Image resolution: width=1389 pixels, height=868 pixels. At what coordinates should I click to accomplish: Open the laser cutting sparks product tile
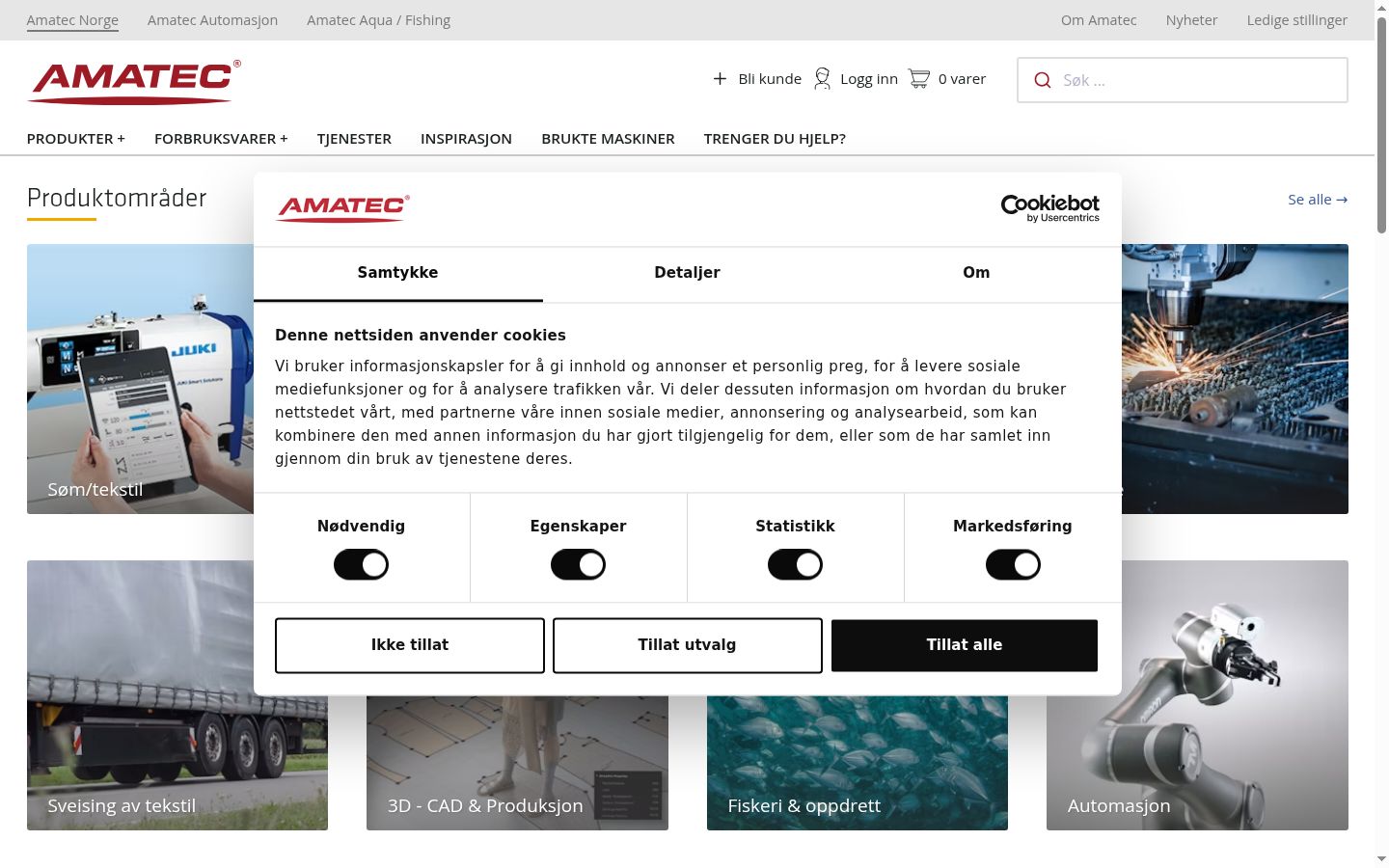(1235, 379)
